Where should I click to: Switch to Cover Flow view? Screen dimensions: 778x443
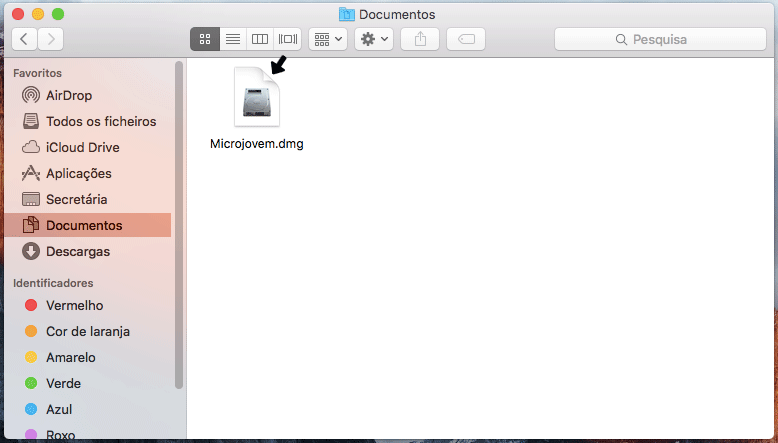287,39
